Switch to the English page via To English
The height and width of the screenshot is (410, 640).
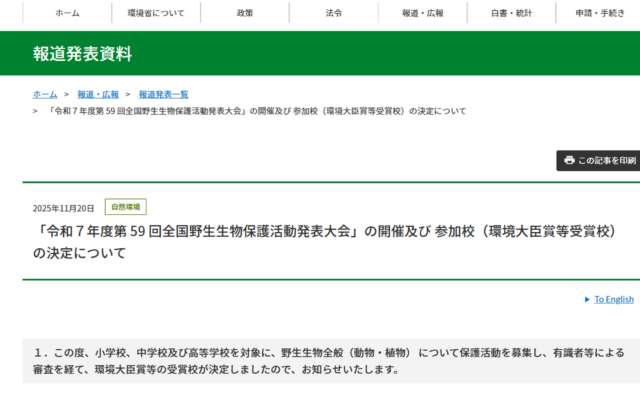click(614, 299)
